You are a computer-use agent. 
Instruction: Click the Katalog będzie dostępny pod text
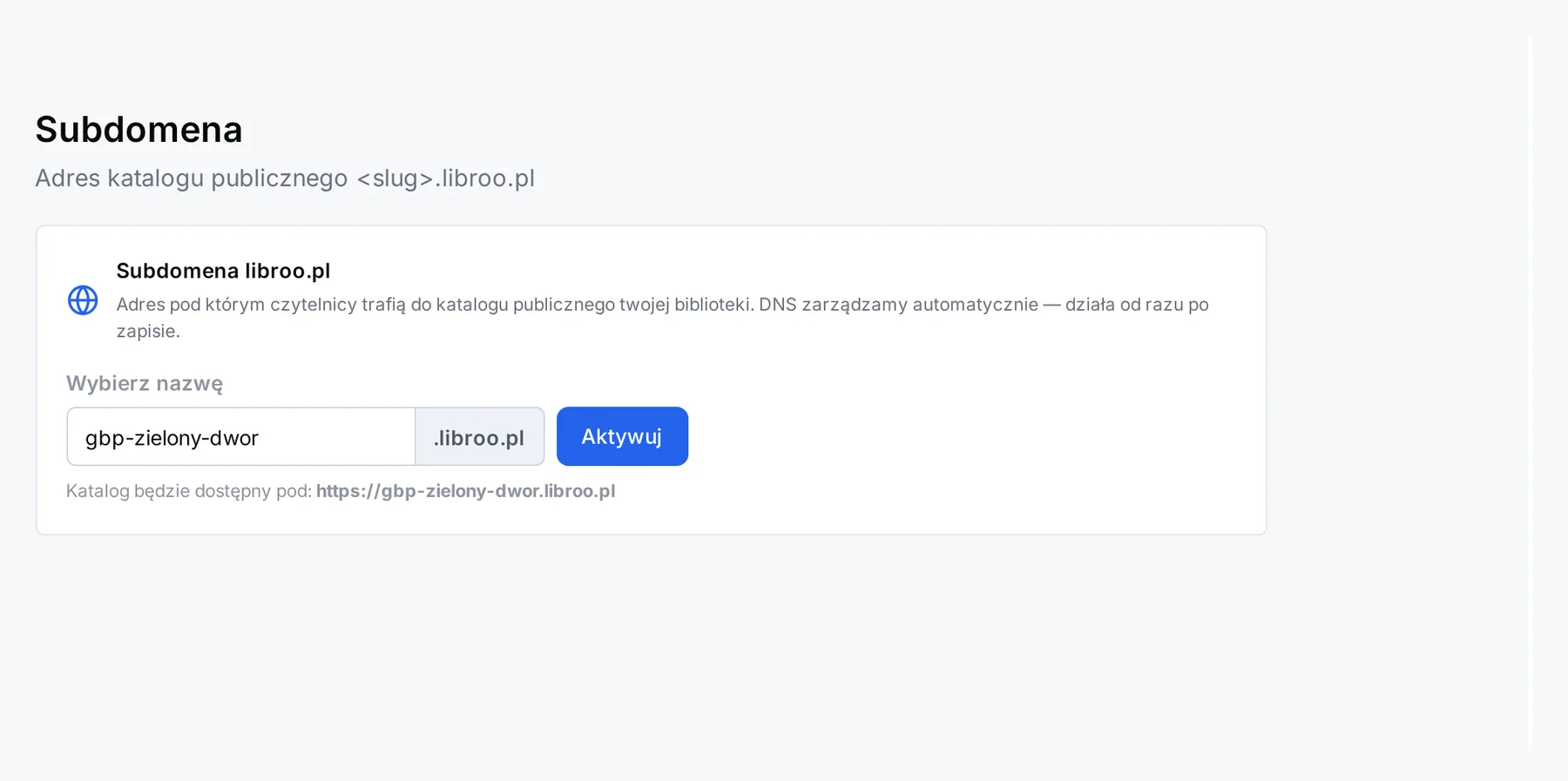(x=188, y=491)
